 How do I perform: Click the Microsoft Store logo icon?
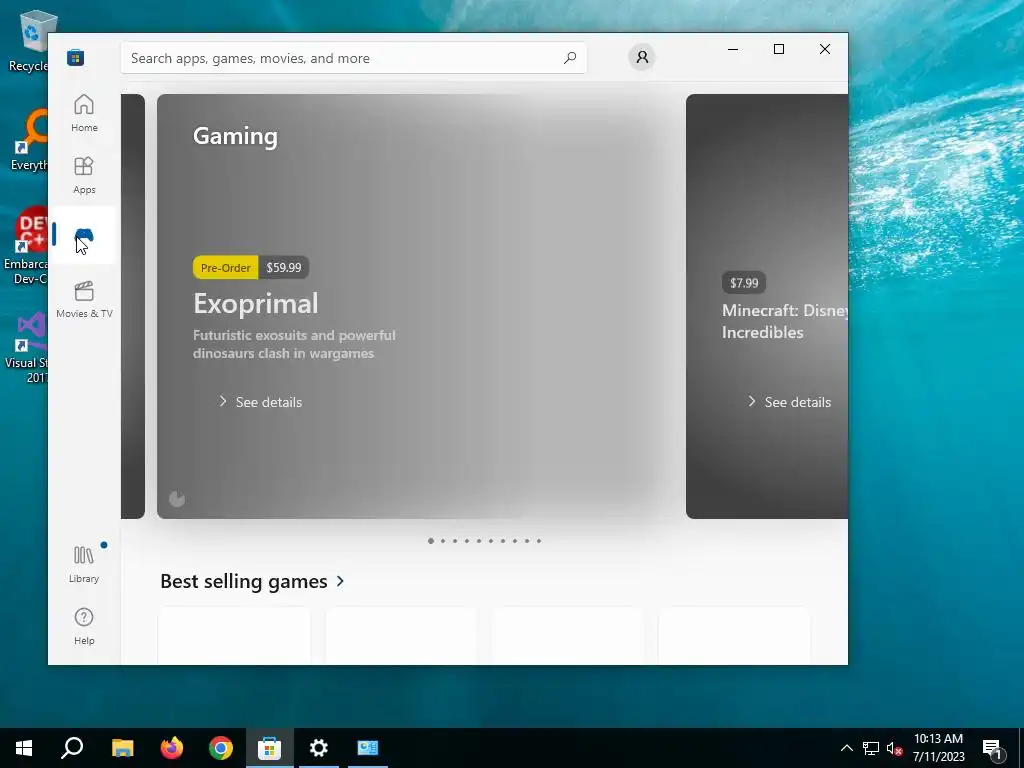click(x=76, y=57)
